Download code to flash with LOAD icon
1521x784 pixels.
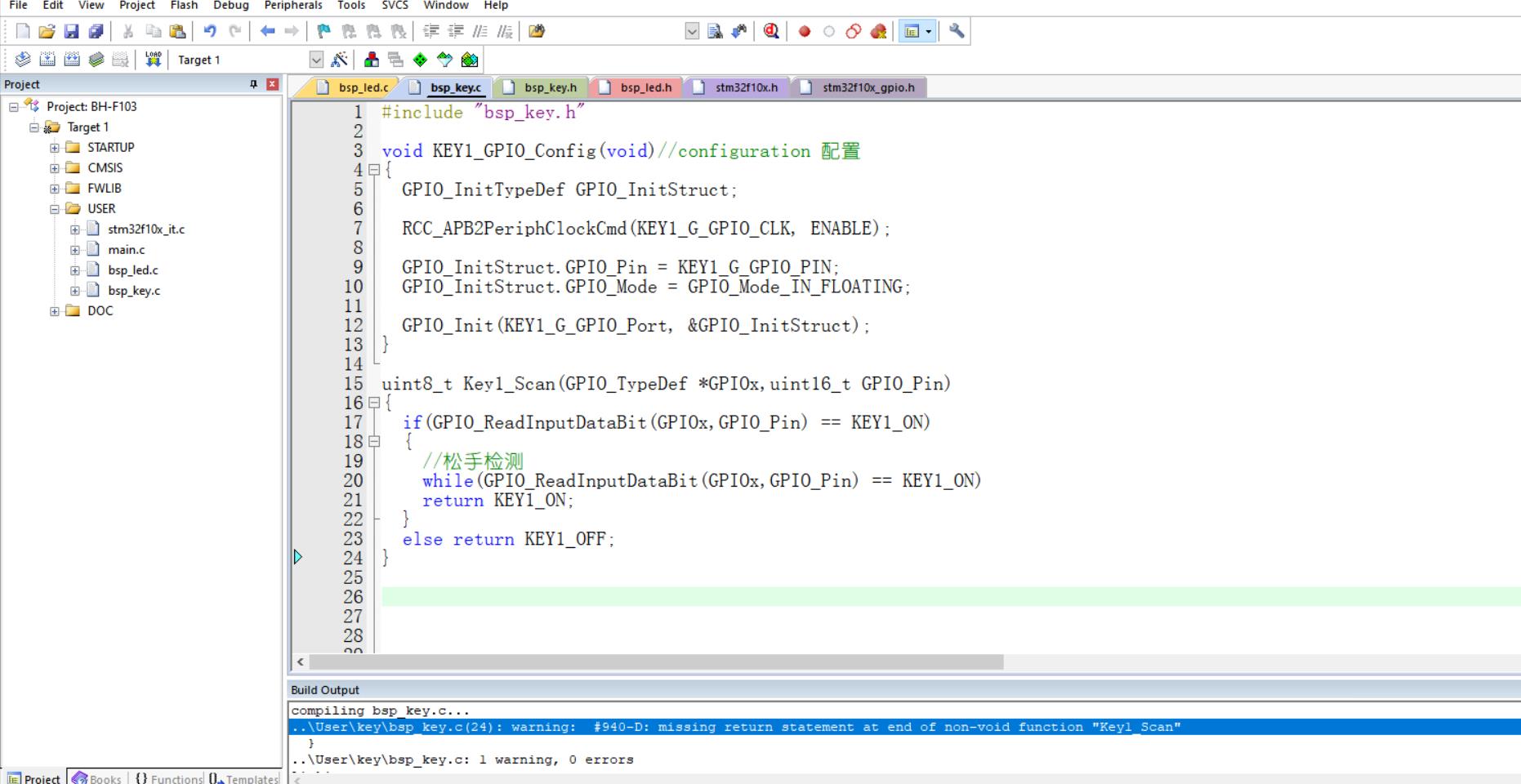coord(153,60)
